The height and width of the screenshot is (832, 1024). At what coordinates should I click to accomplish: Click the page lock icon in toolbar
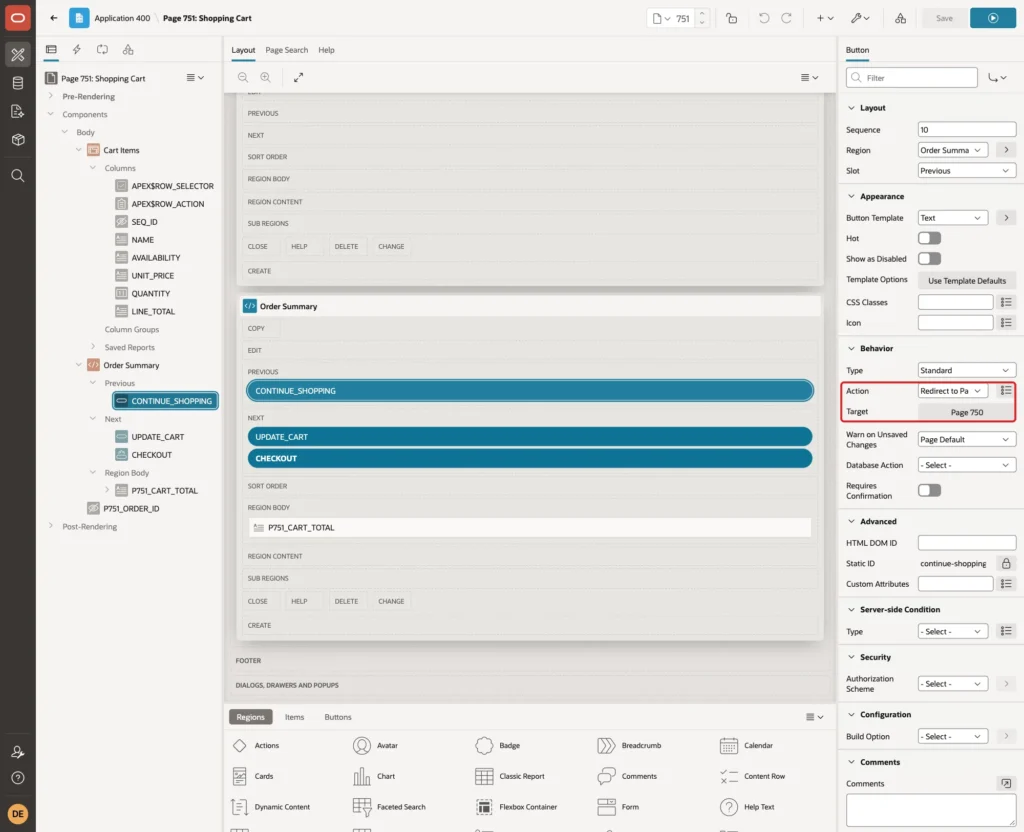731,18
